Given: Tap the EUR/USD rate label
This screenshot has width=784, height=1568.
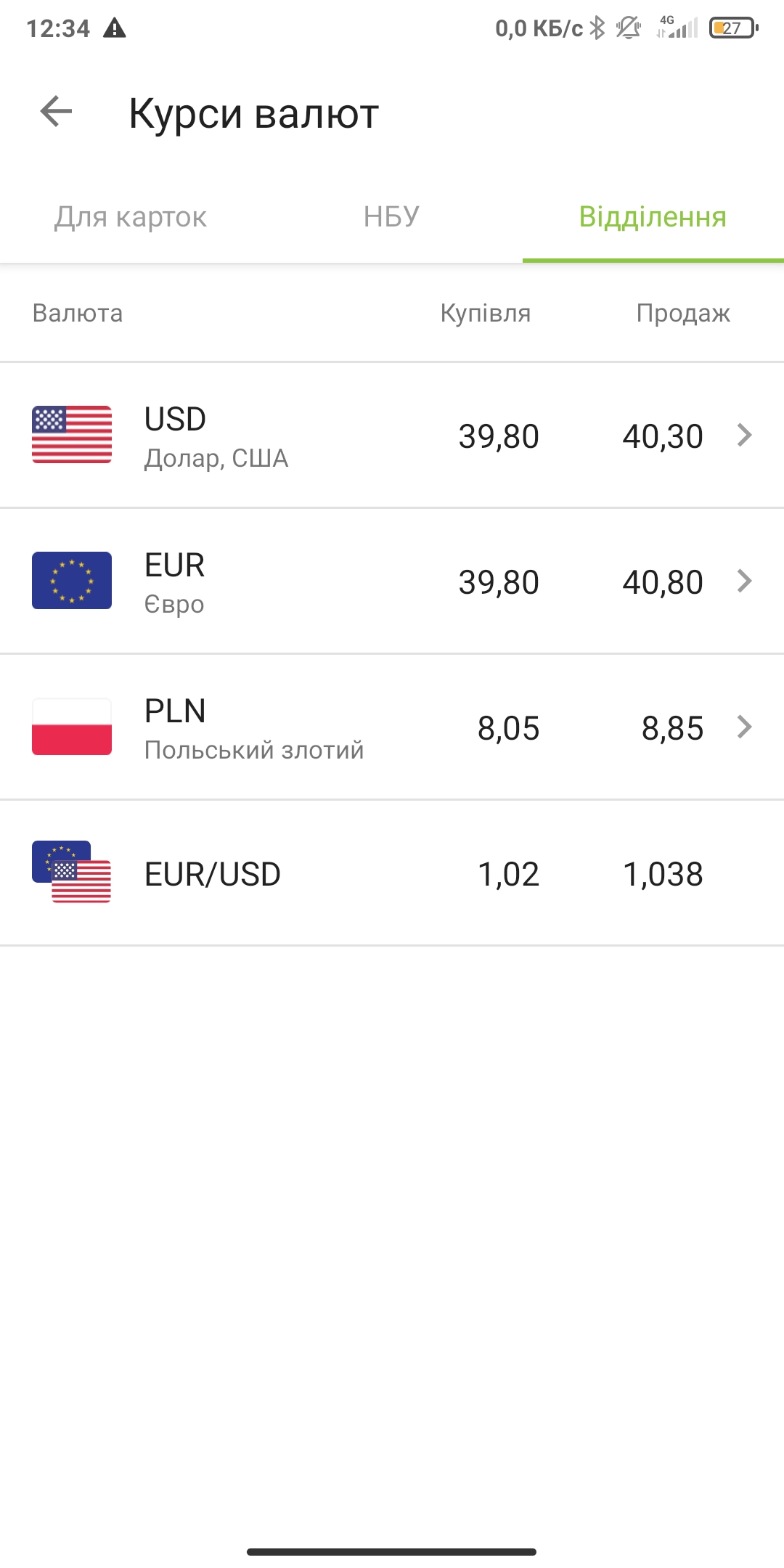Looking at the screenshot, I should (x=213, y=874).
